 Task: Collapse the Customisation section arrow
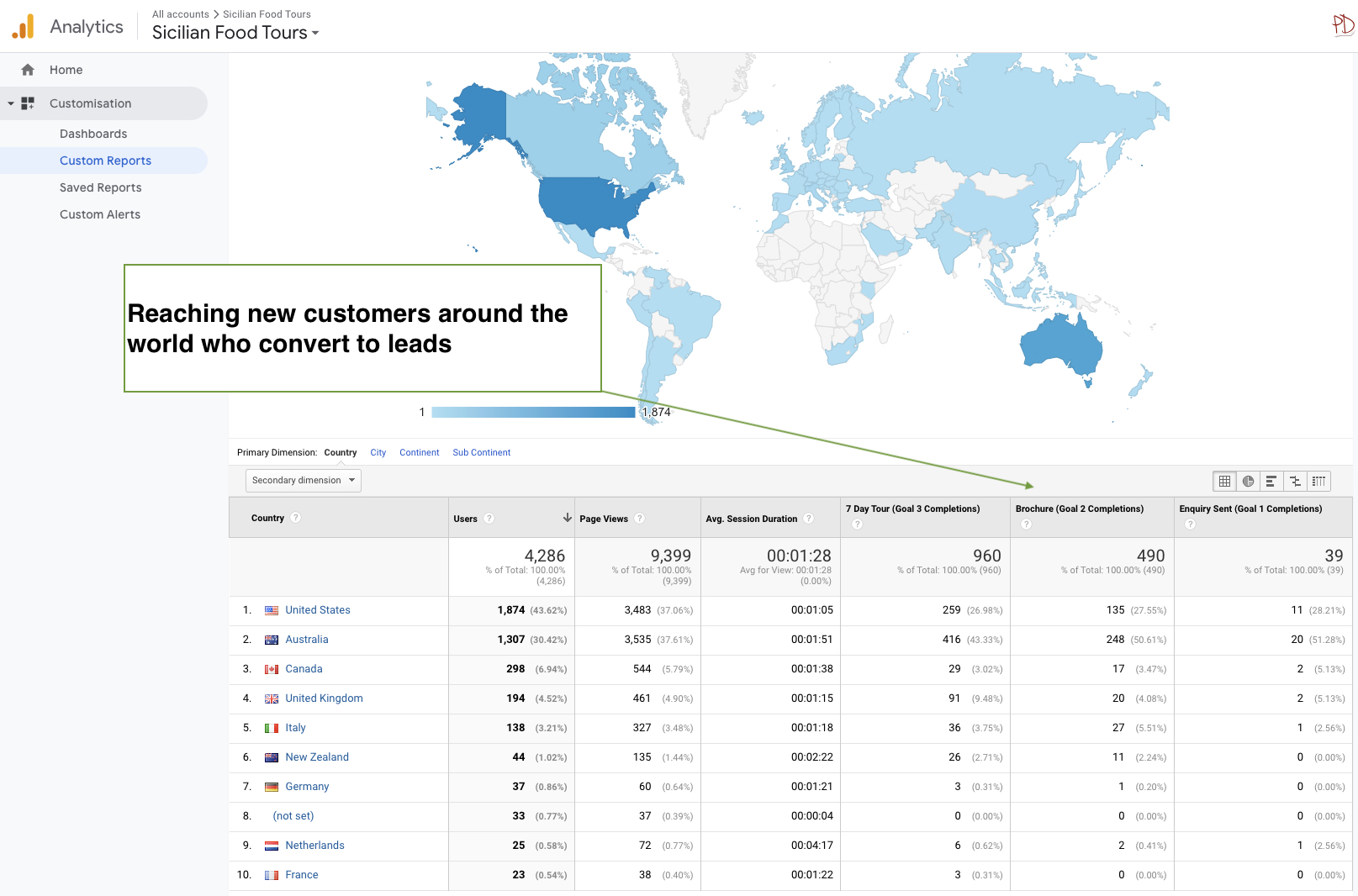(x=11, y=103)
